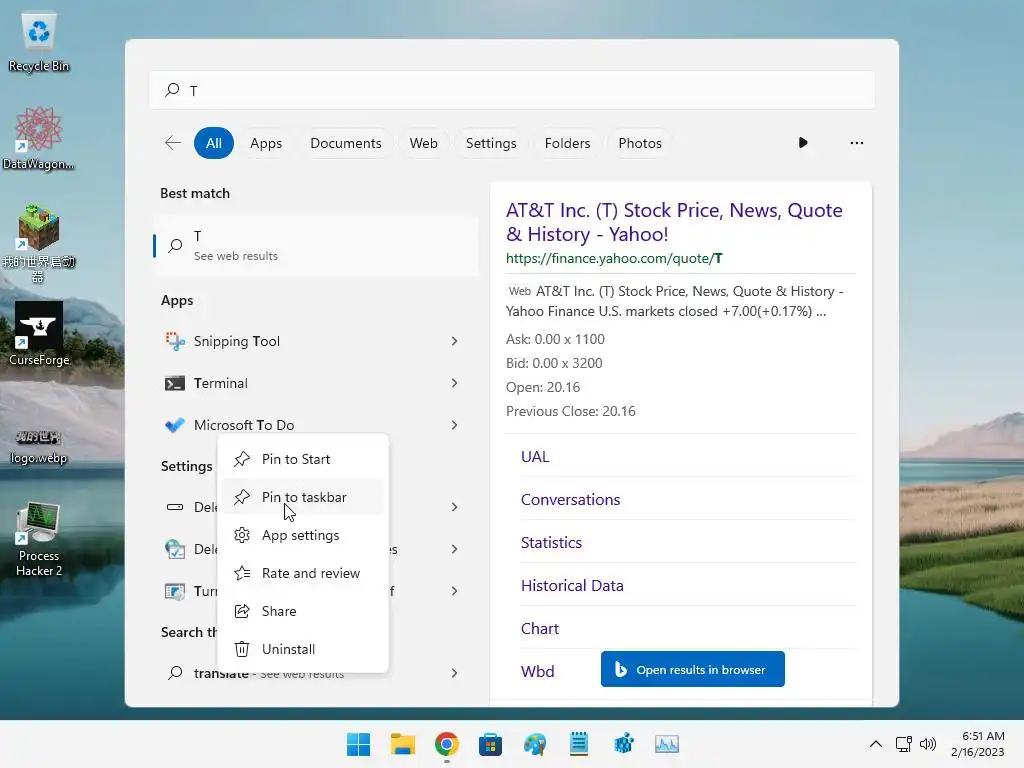This screenshot has width=1024, height=768.
Task: Show hidden system tray icons
Action: (876, 744)
